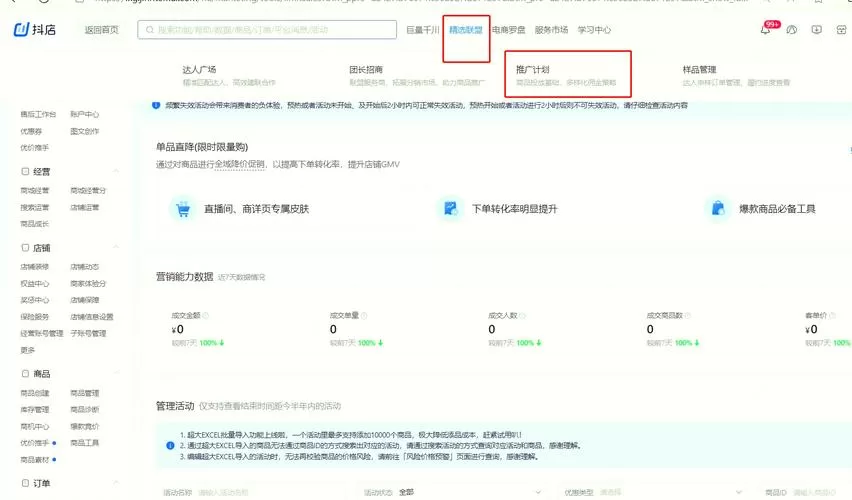852x500 pixels.
Task: Click help icon next to 成交商品数
Action: pos(687,315)
